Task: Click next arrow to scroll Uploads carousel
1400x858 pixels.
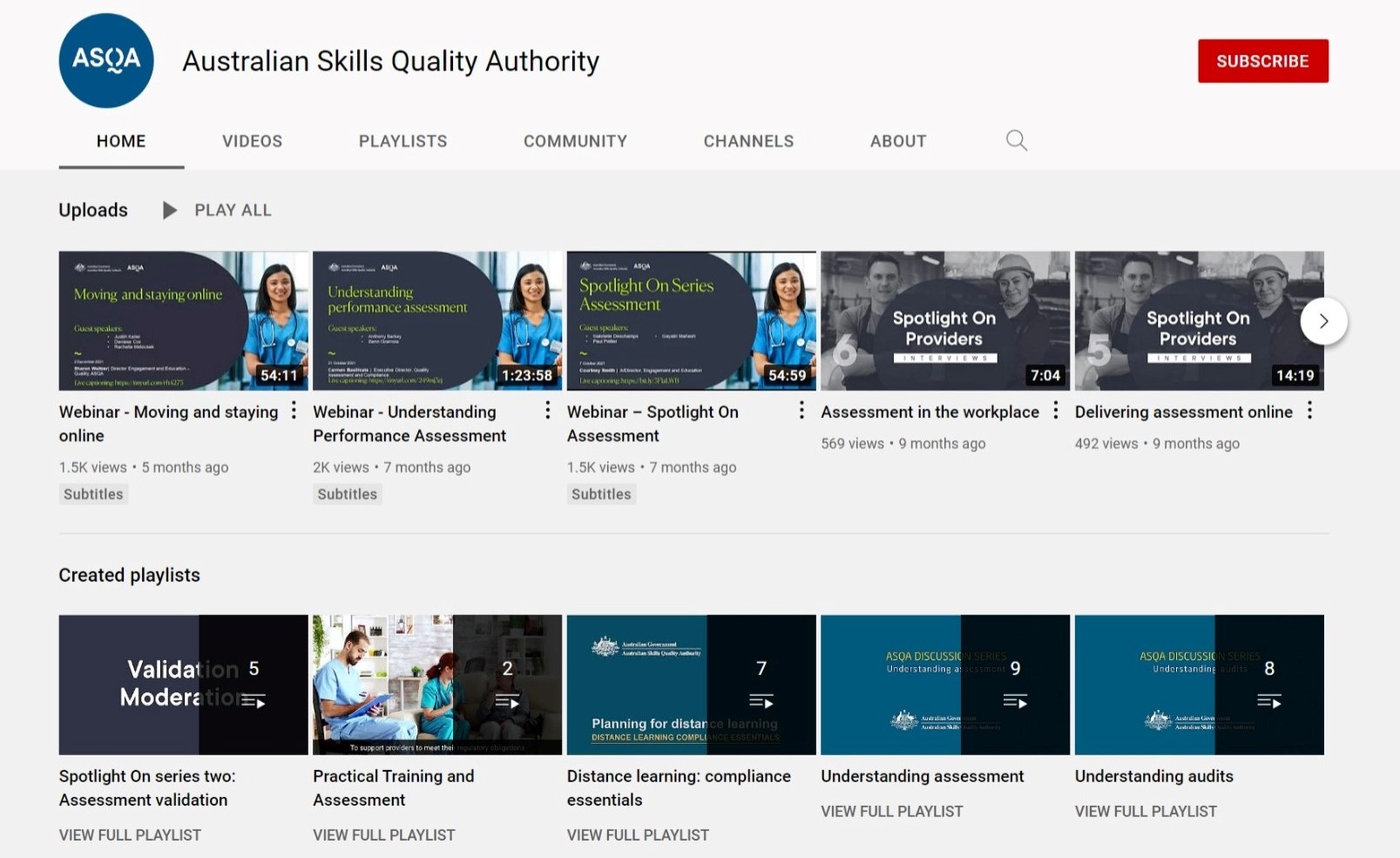Action: 1324,321
